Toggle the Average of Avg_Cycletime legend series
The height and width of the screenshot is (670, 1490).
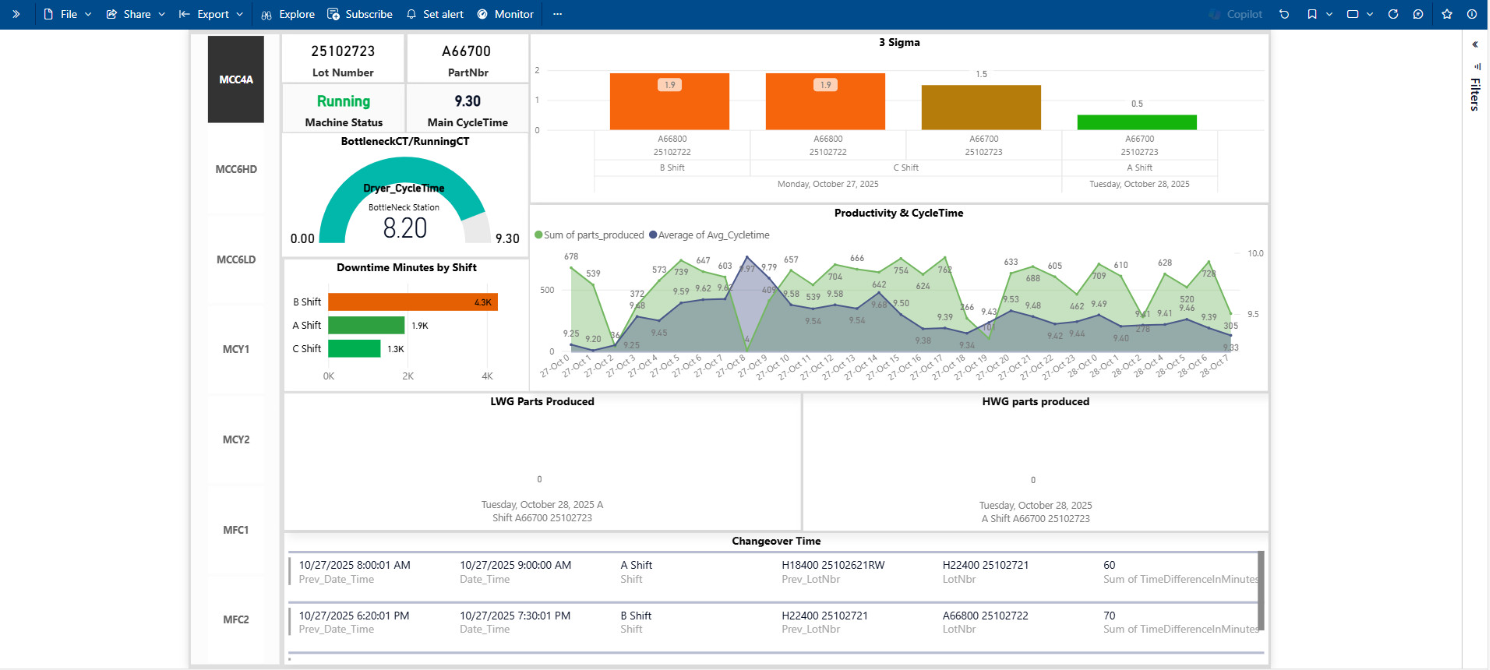(710, 235)
